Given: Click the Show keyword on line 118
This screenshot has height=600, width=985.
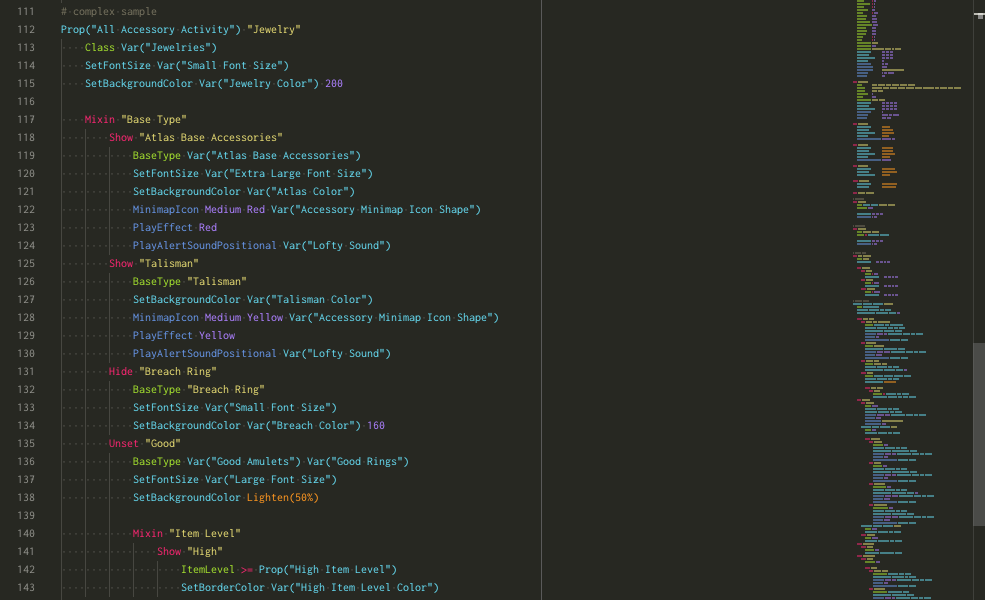Looking at the screenshot, I should click(121, 138).
